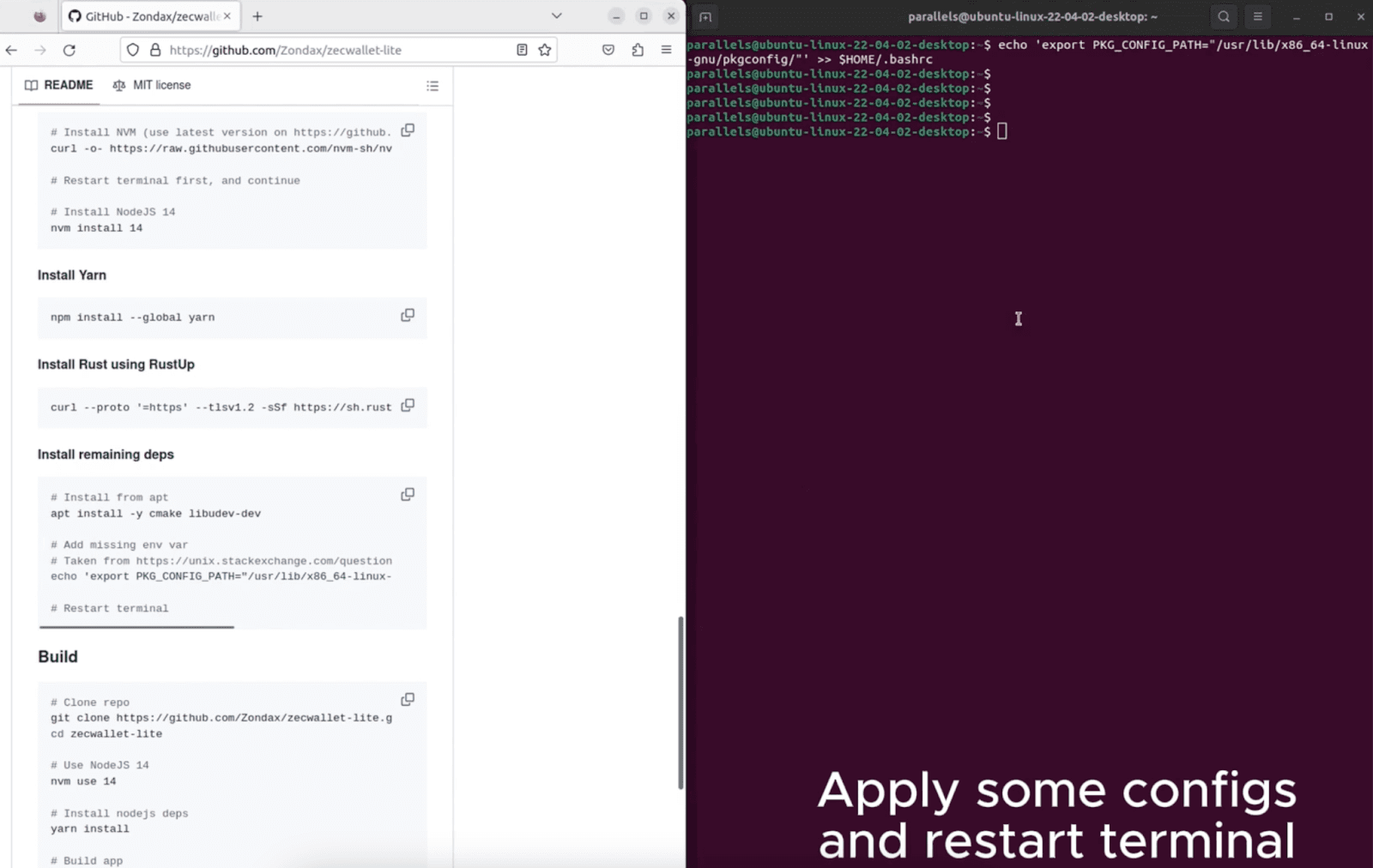Click the Firefox page vertical scrollbar
Screen dimensions: 1373x868
(x=680, y=702)
